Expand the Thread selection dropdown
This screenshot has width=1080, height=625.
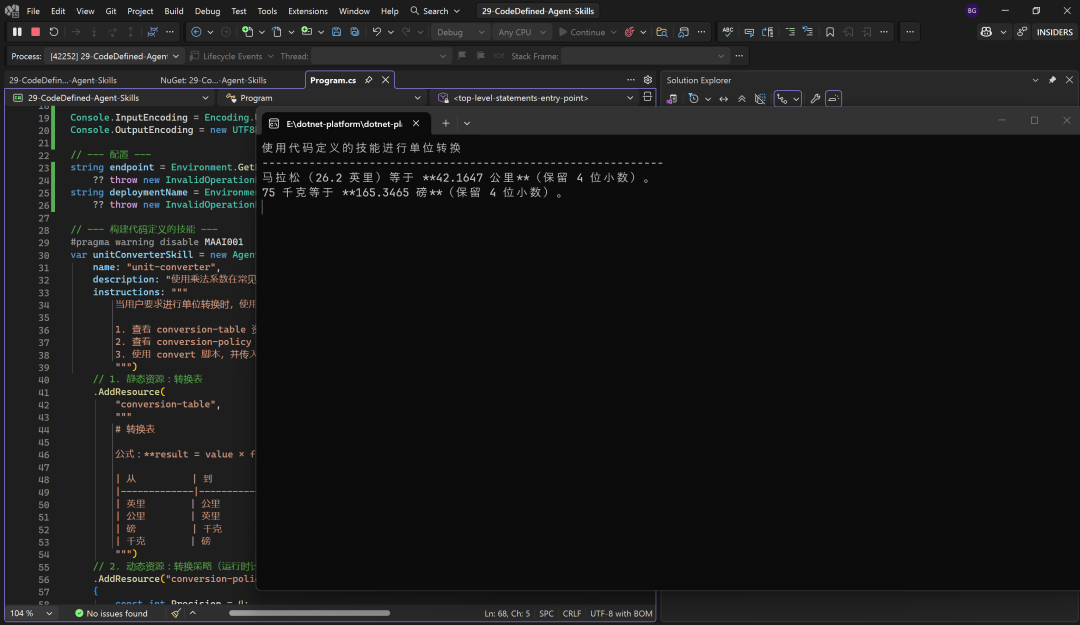point(443,55)
